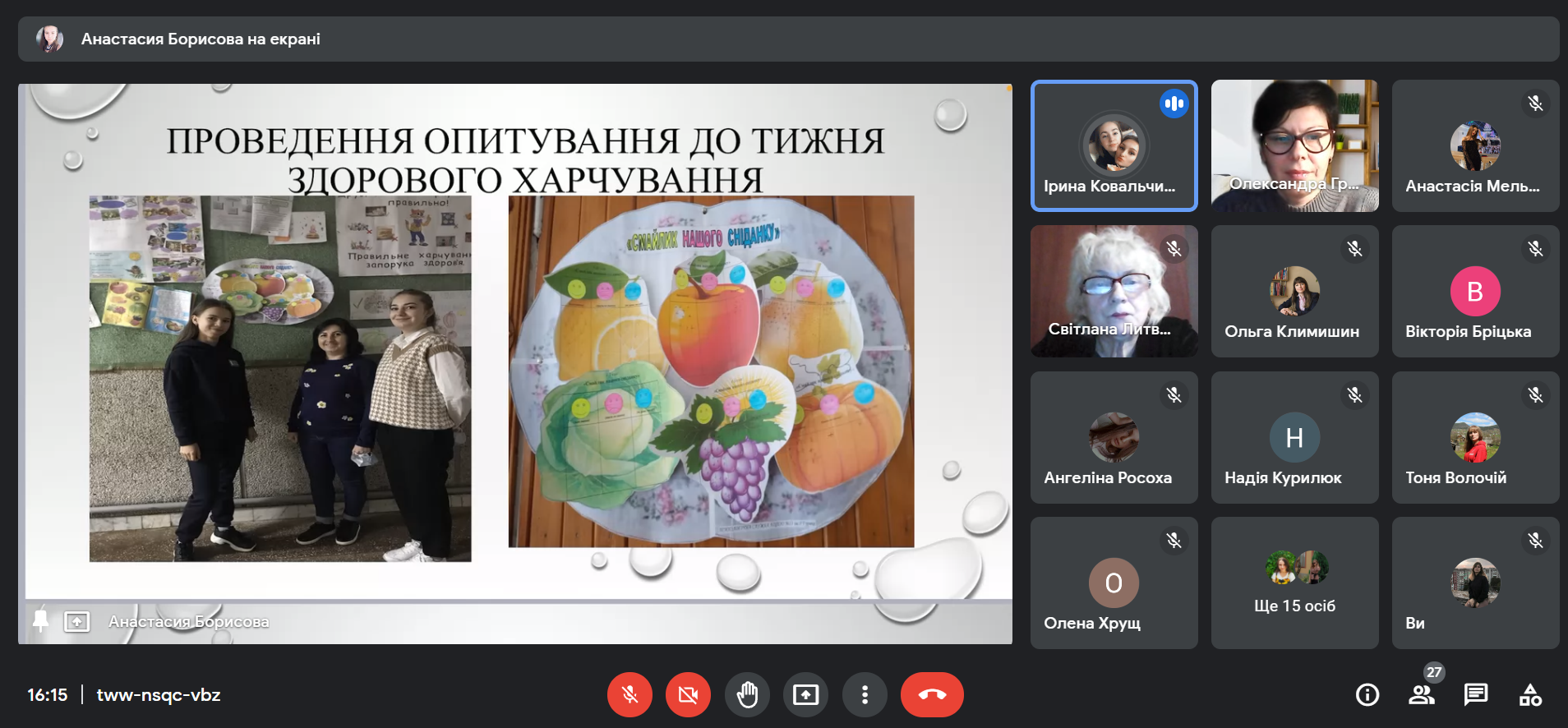Leave the call with red hangup button

(x=932, y=695)
